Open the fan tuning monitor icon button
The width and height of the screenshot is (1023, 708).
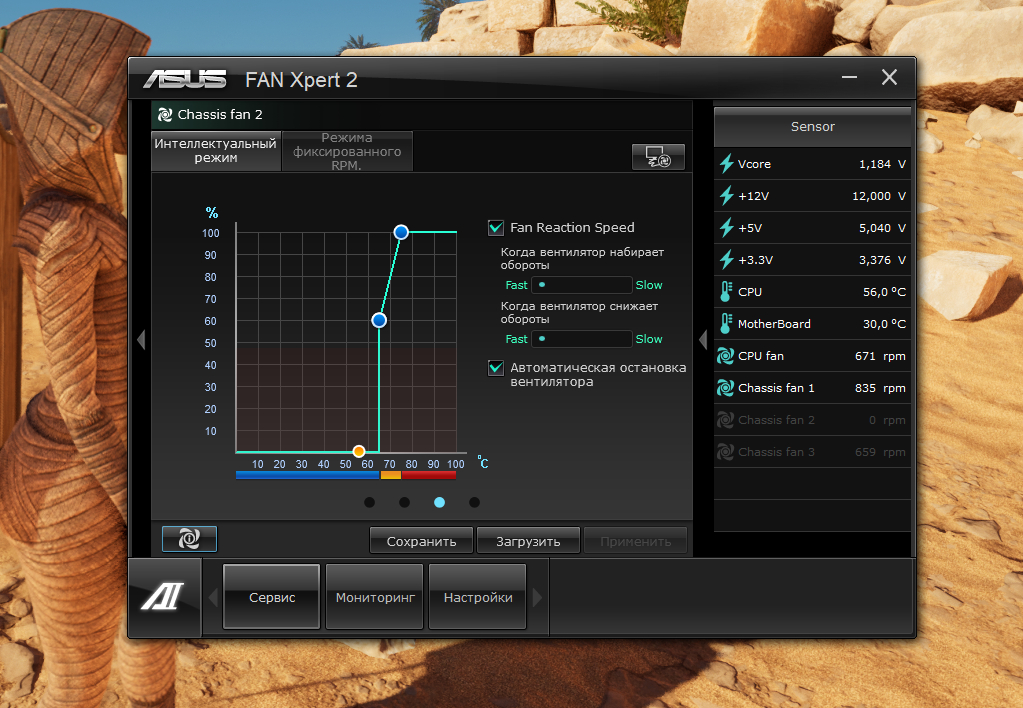[658, 157]
